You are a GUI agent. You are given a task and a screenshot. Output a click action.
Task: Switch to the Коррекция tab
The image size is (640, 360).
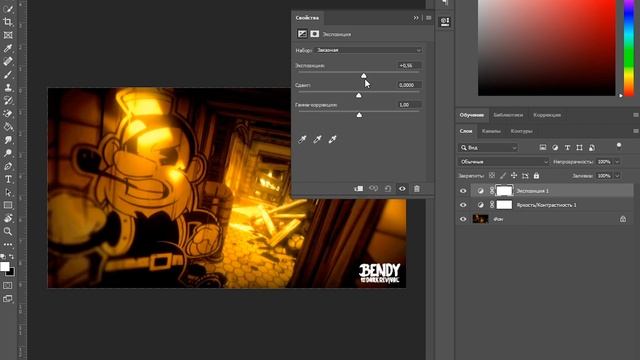[x=547, y=115]
